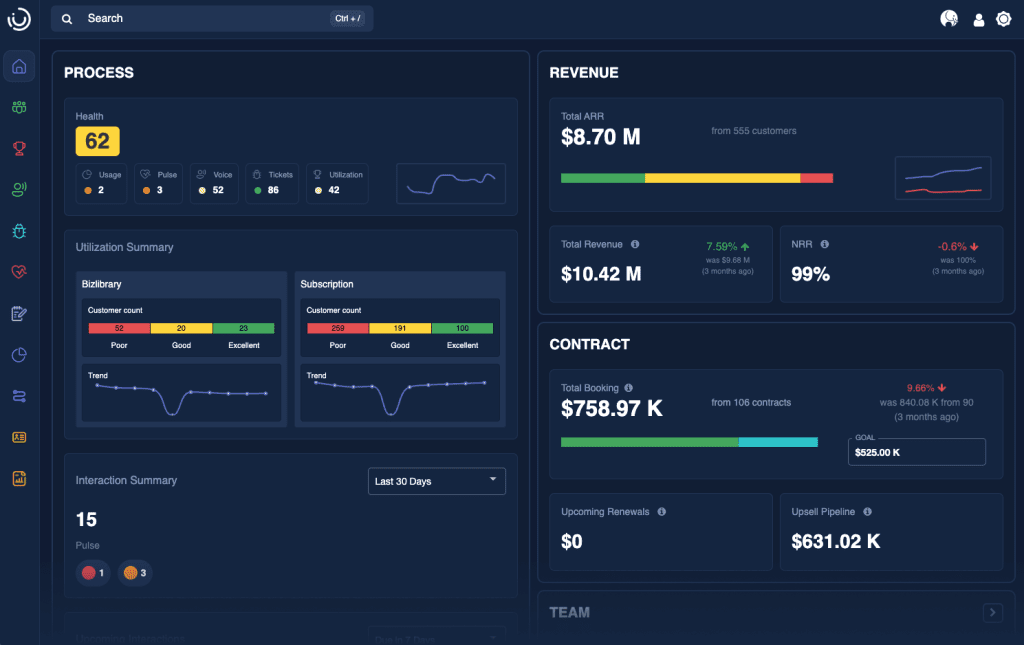Image resolution: width=1024 pixels, height=645 pixels.
Task: Click the health trend sparkline thumbnail
Action: tap(451, 183)
